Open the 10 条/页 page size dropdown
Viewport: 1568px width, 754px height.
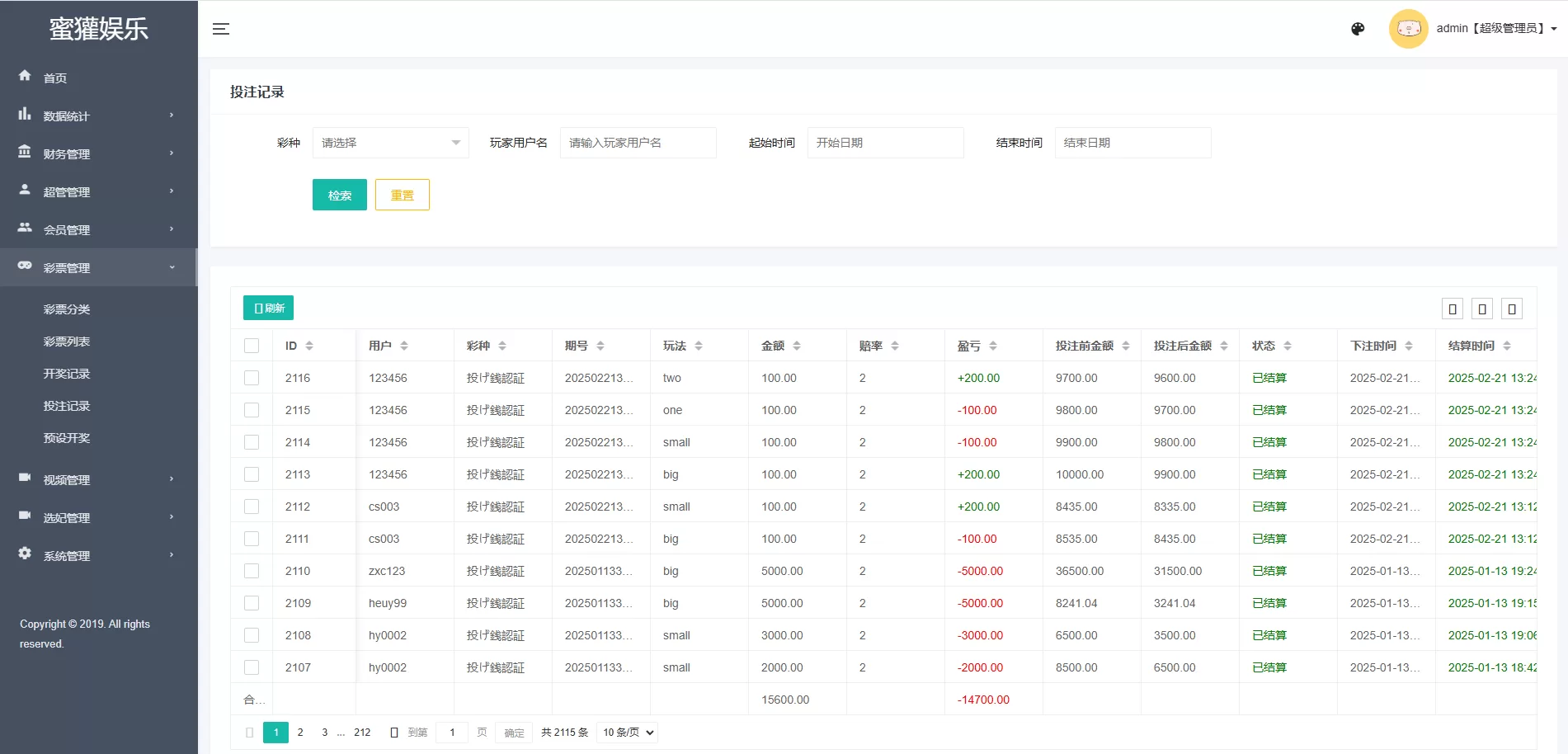pos(628,733)
